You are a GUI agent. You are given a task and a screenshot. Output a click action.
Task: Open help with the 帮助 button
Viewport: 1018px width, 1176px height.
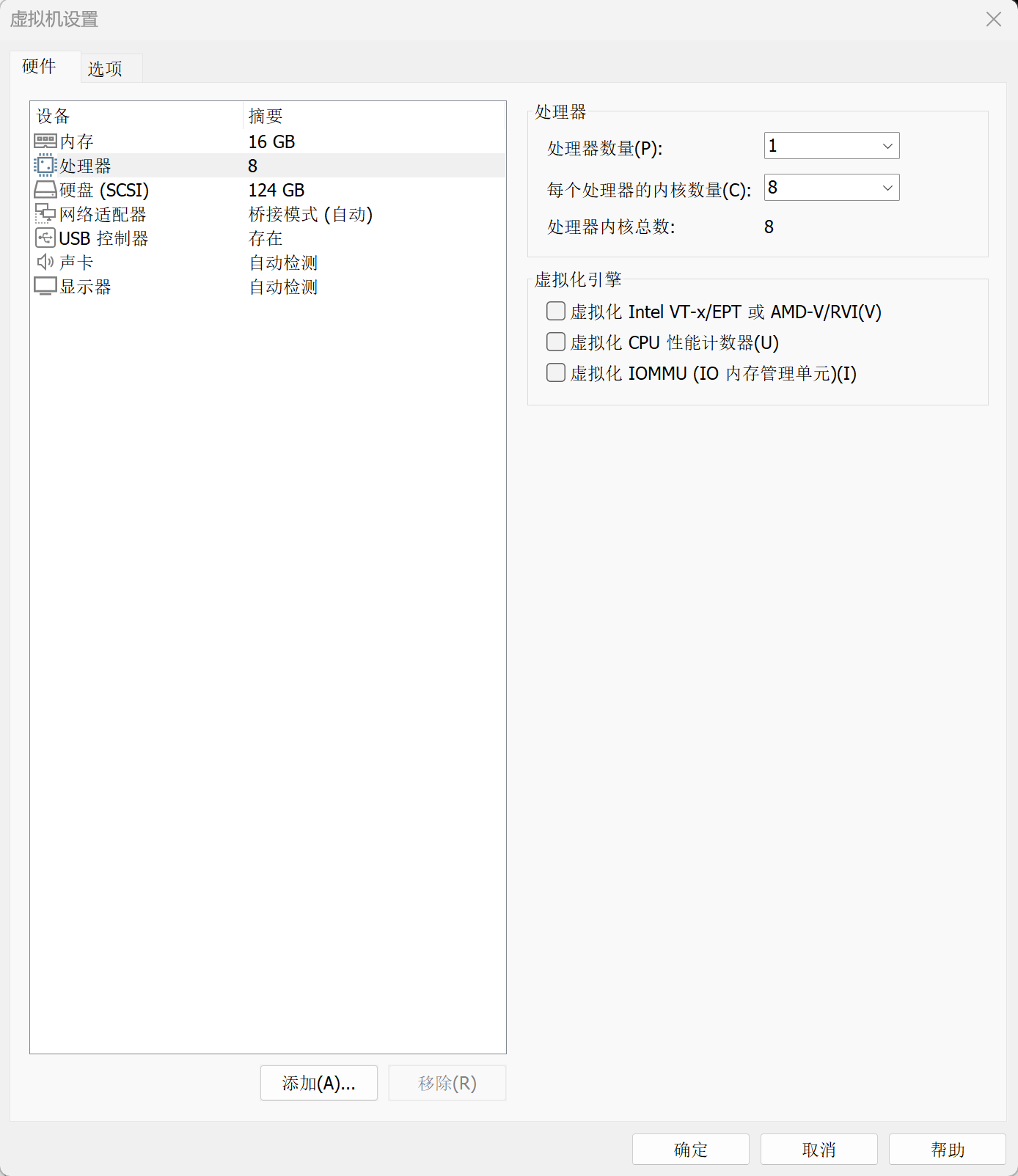[x=947, y=1150]
